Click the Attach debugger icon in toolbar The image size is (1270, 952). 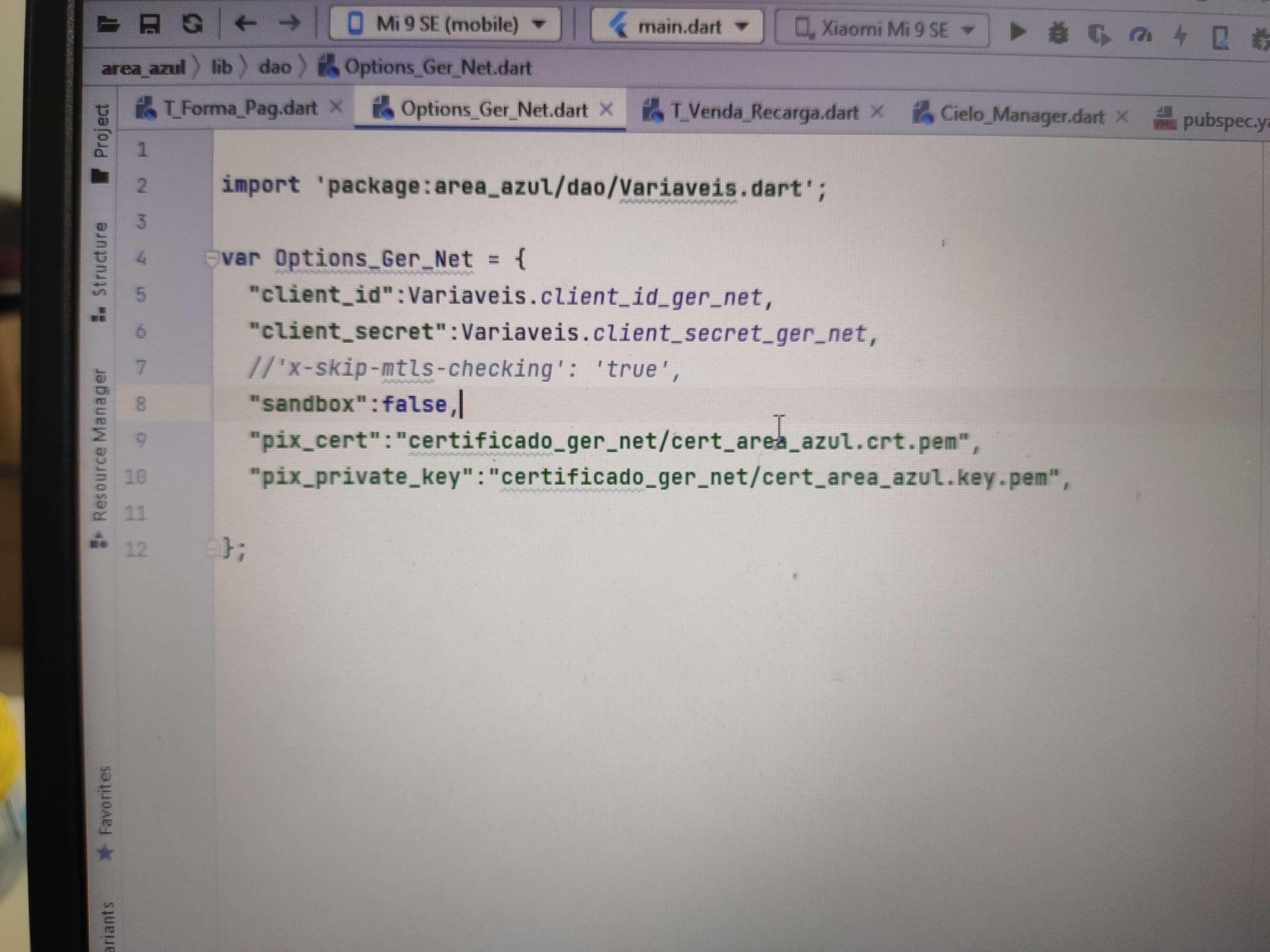coord(1220,38)
